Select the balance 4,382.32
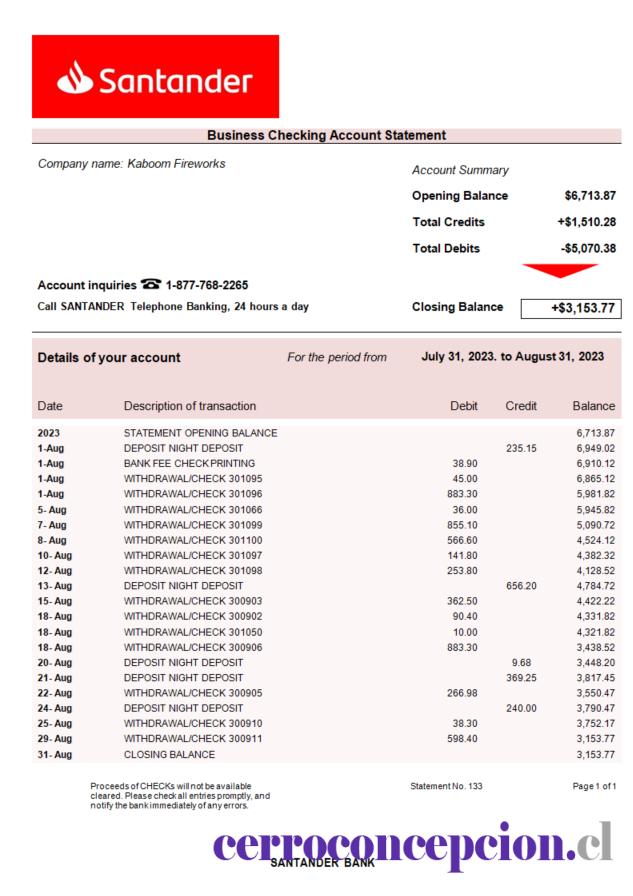633x896 pixels. coord(595,555)
